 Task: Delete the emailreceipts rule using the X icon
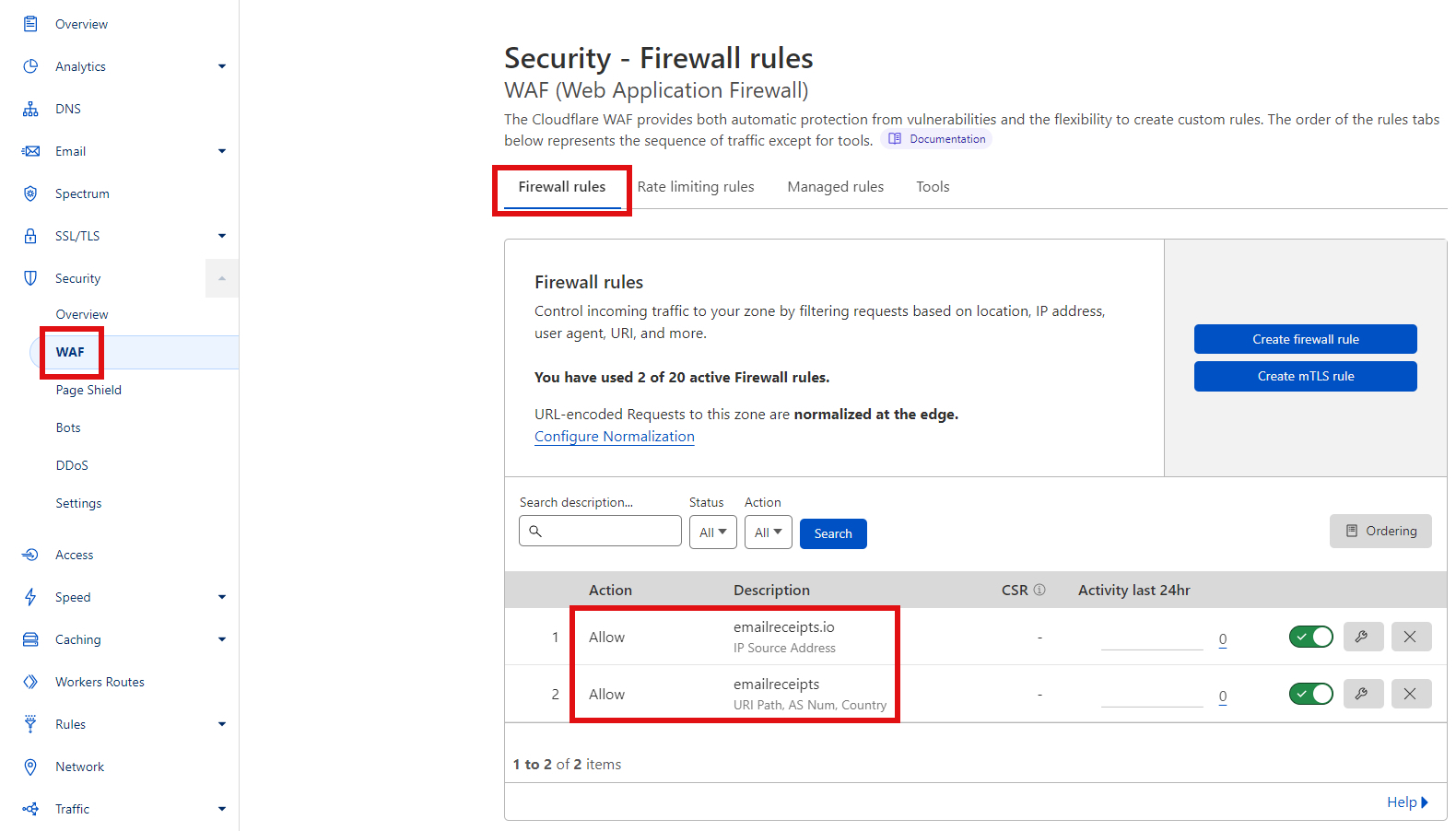1411,694
